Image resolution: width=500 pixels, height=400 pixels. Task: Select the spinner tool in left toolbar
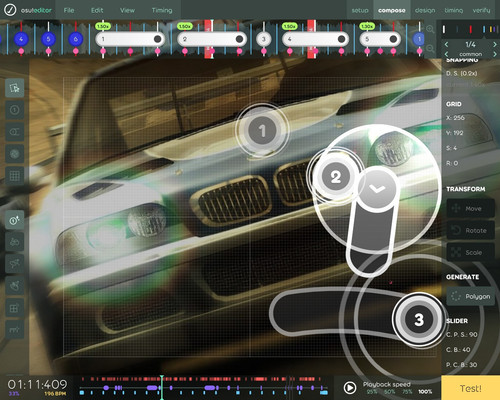[14, 154]
